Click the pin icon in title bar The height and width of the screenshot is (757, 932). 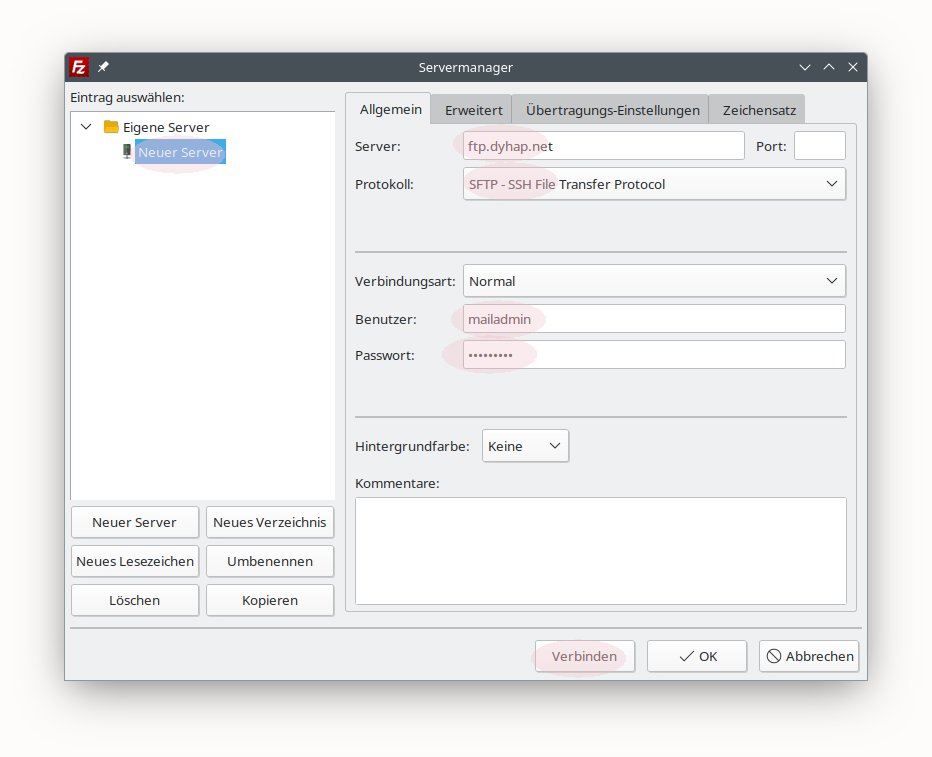[x=104, y=67]
